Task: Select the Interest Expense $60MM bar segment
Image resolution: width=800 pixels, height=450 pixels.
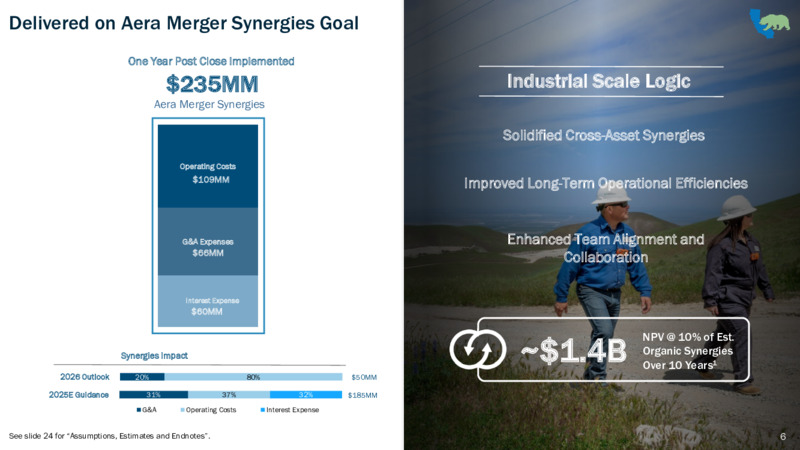Action: tap(208, 301)
